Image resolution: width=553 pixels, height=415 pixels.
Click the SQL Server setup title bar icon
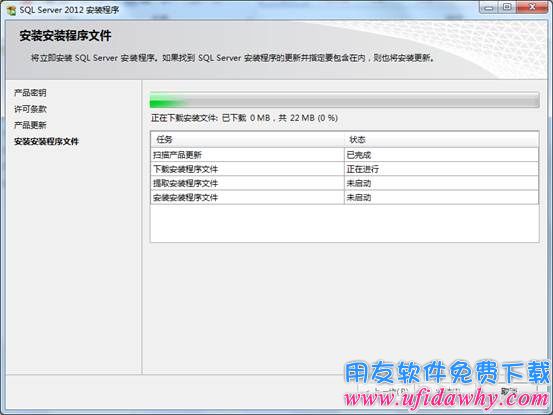click(11, 10)
